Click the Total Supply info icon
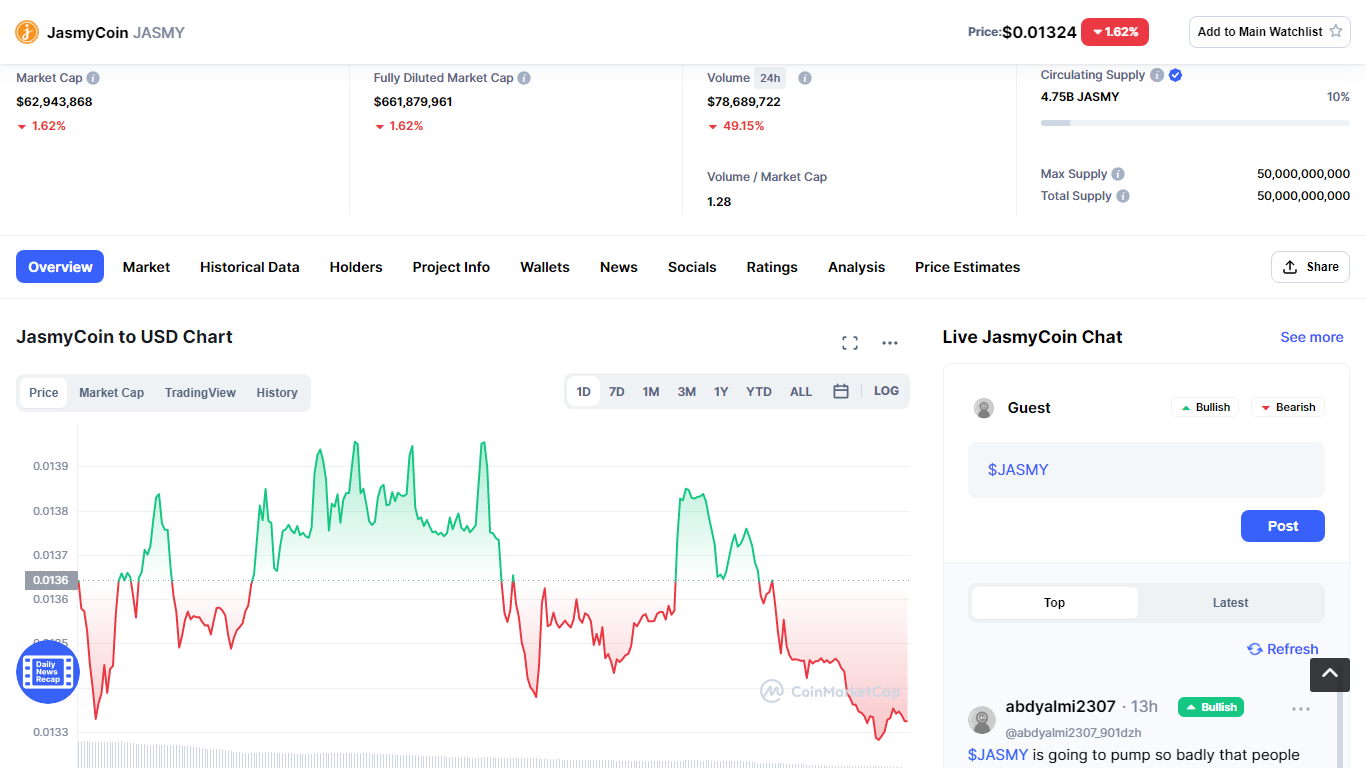The height and width of the screenshot is (768, 1366). 1123,196
